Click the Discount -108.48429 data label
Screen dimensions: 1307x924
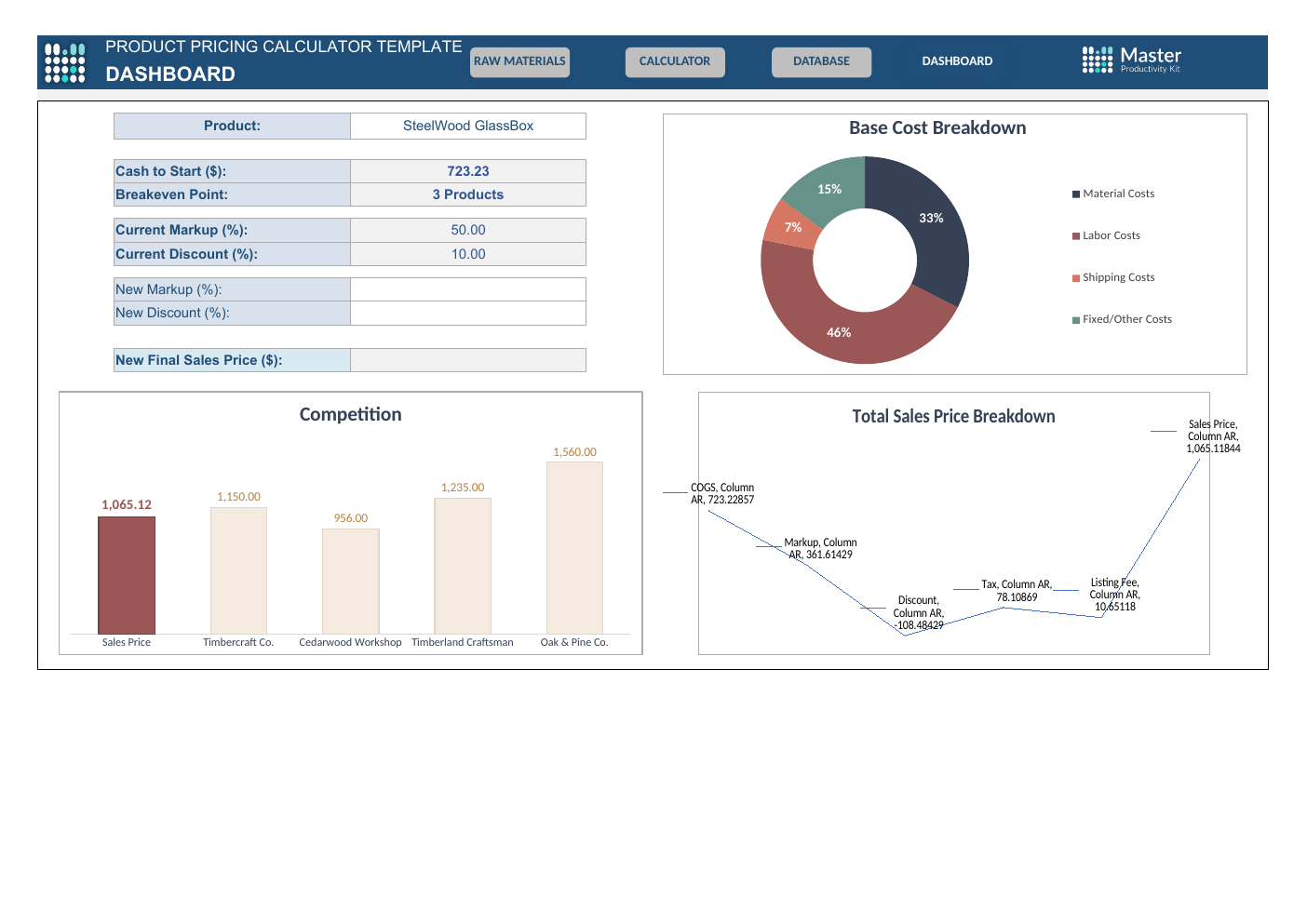coord(919,613)
